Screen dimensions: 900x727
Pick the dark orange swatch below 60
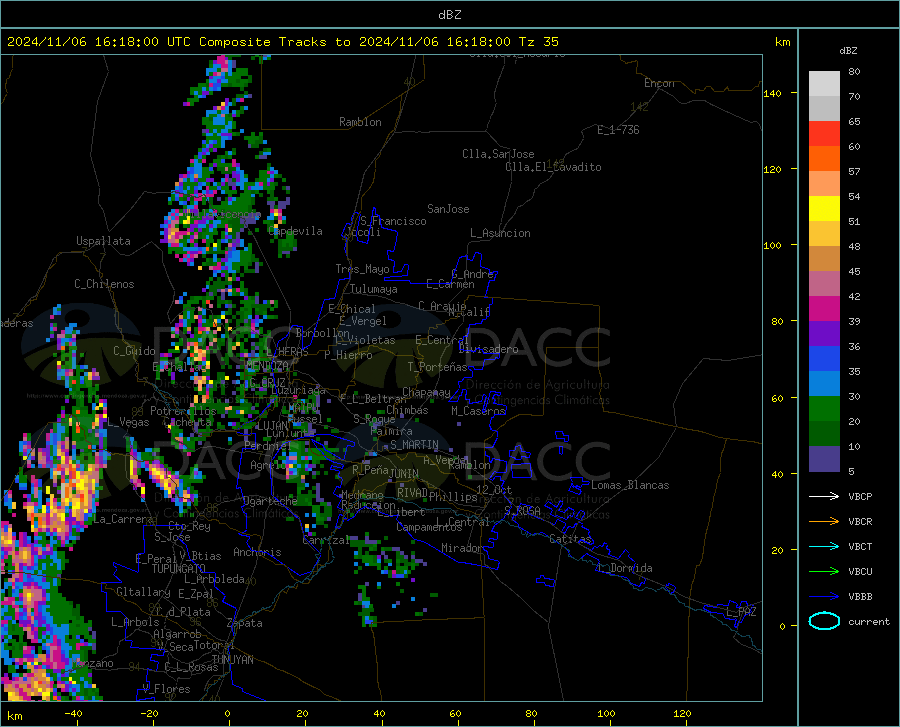pyautogui.click(x=824, y=159)
